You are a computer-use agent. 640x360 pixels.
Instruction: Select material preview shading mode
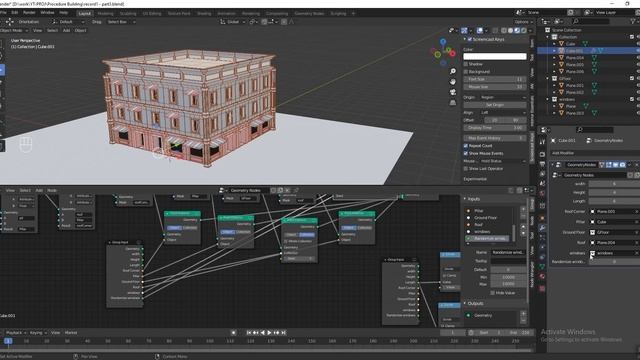point(517,31)
